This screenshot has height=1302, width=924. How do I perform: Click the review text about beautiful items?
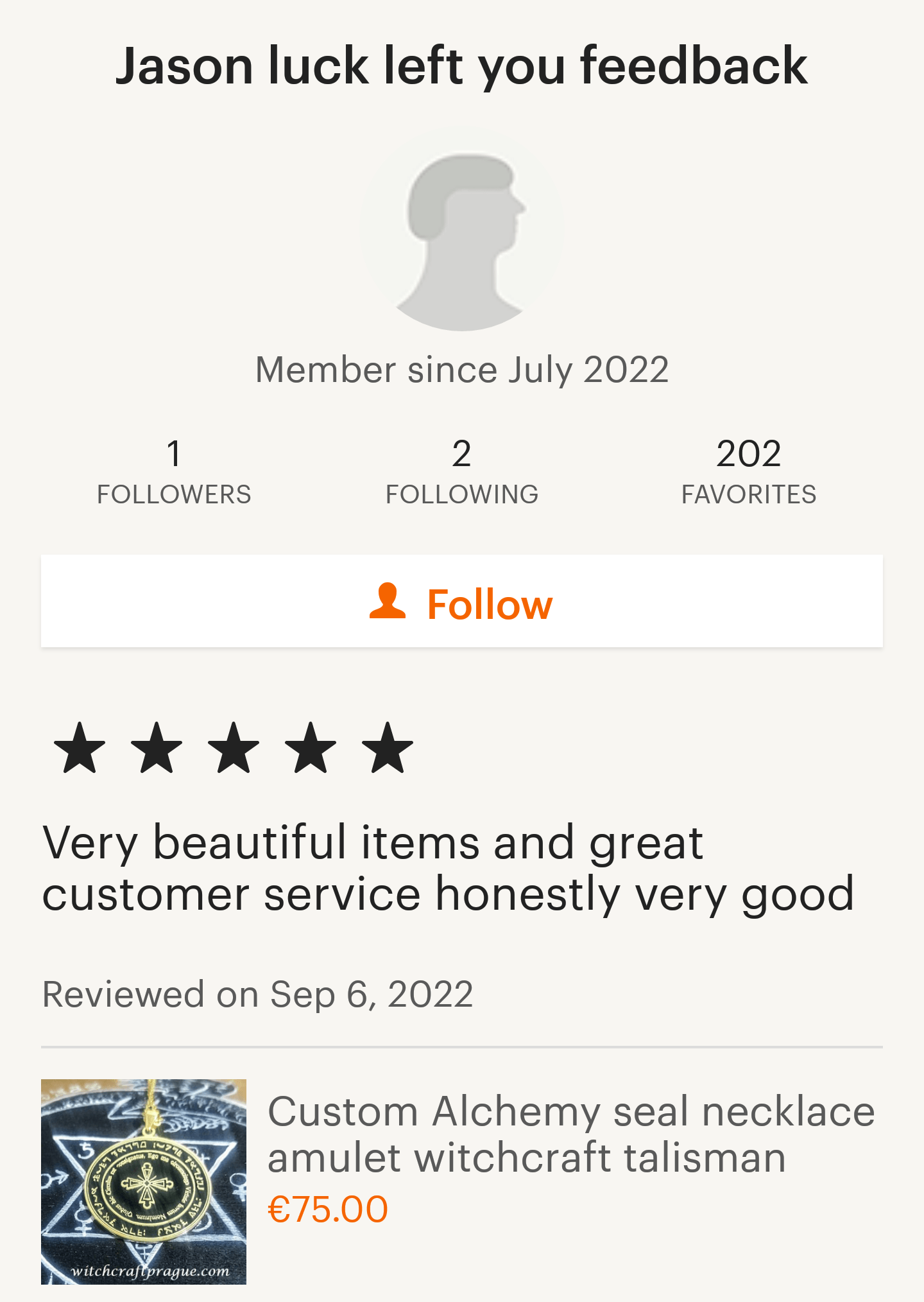click(448, 868)
